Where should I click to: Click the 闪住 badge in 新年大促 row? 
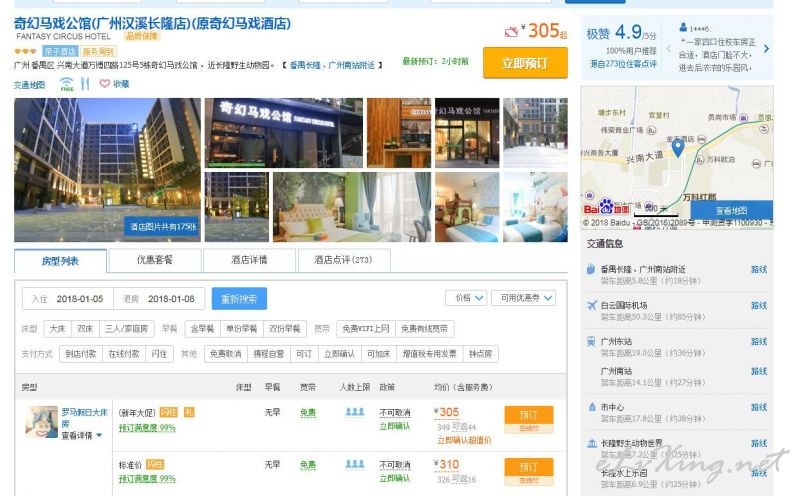[169, 412]
